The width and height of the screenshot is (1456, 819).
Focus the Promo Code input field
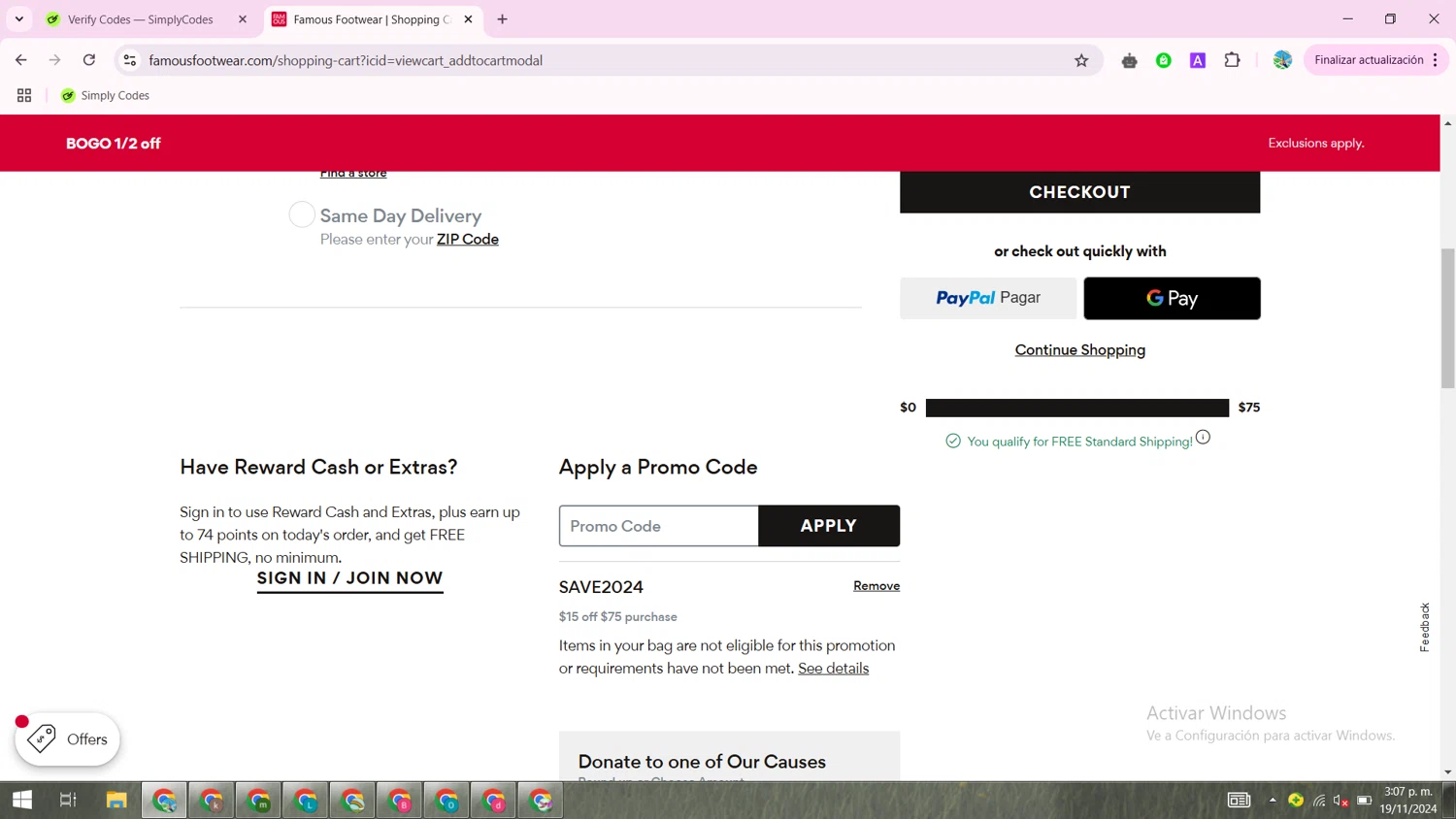coord(658,526)
